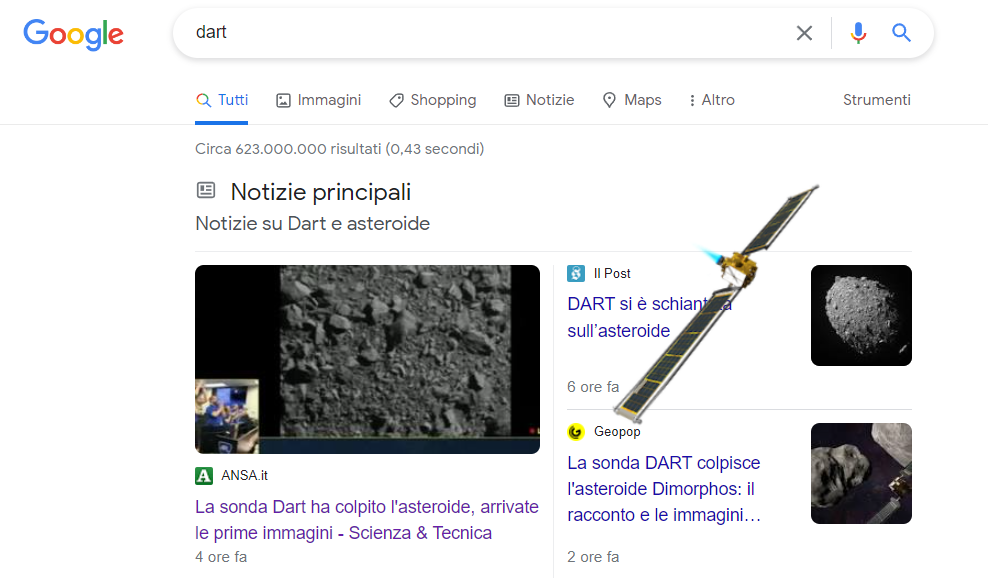The image size is (988, 578).
Task: Click the Il Post source name
Action: pyautogui.click(x=612, y=274)
